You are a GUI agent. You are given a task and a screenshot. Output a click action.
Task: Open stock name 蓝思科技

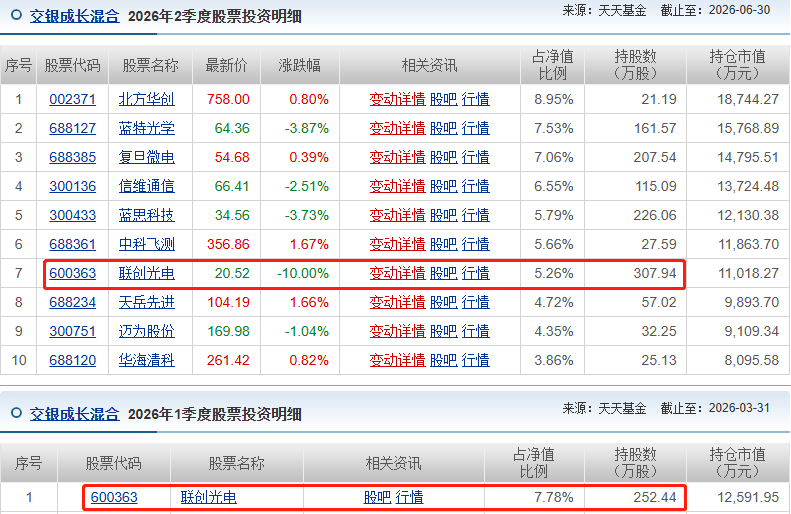[x=147, y=215]
